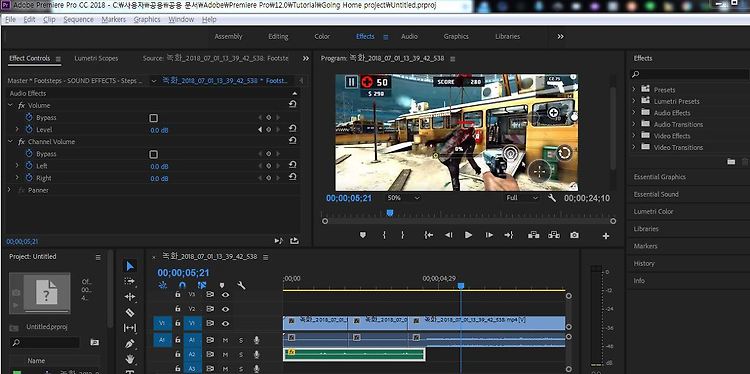Select the Track Select Forward tool
The image size is (750, 374).
tap(130, 281)
